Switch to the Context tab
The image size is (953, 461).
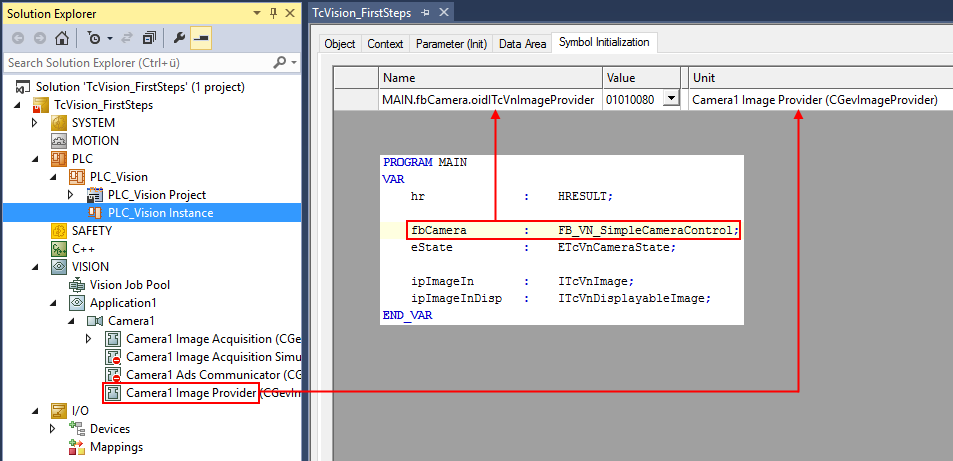click(x=385, y=44)
